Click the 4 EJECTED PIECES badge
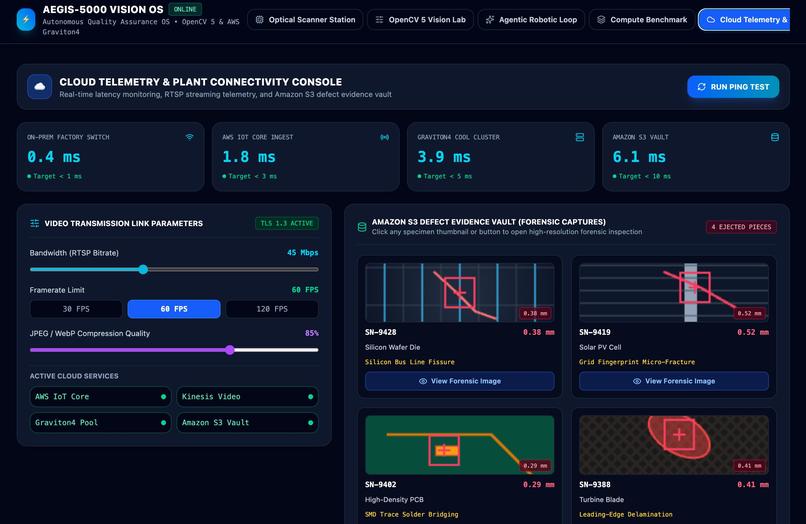 (741, 227)
